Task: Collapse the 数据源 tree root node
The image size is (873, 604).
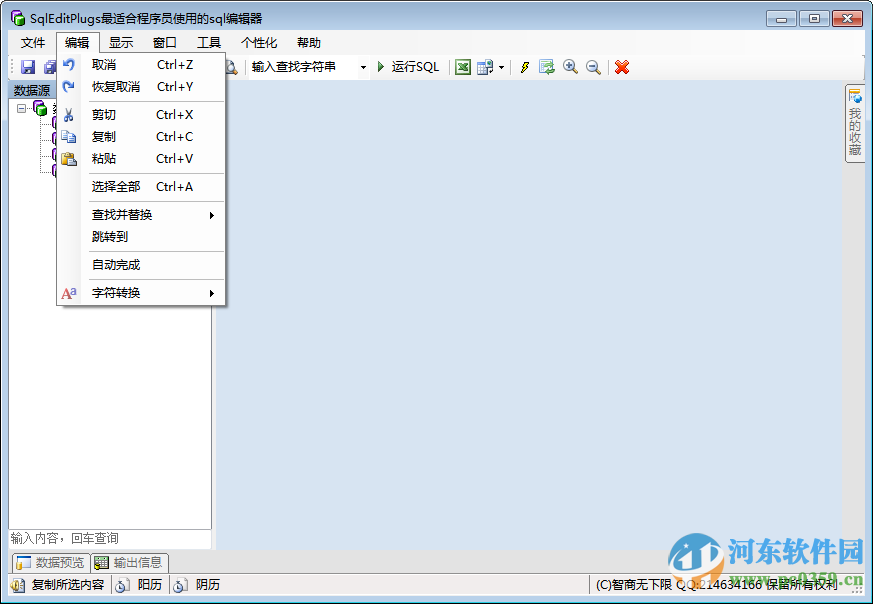Action: pos(22,108)
